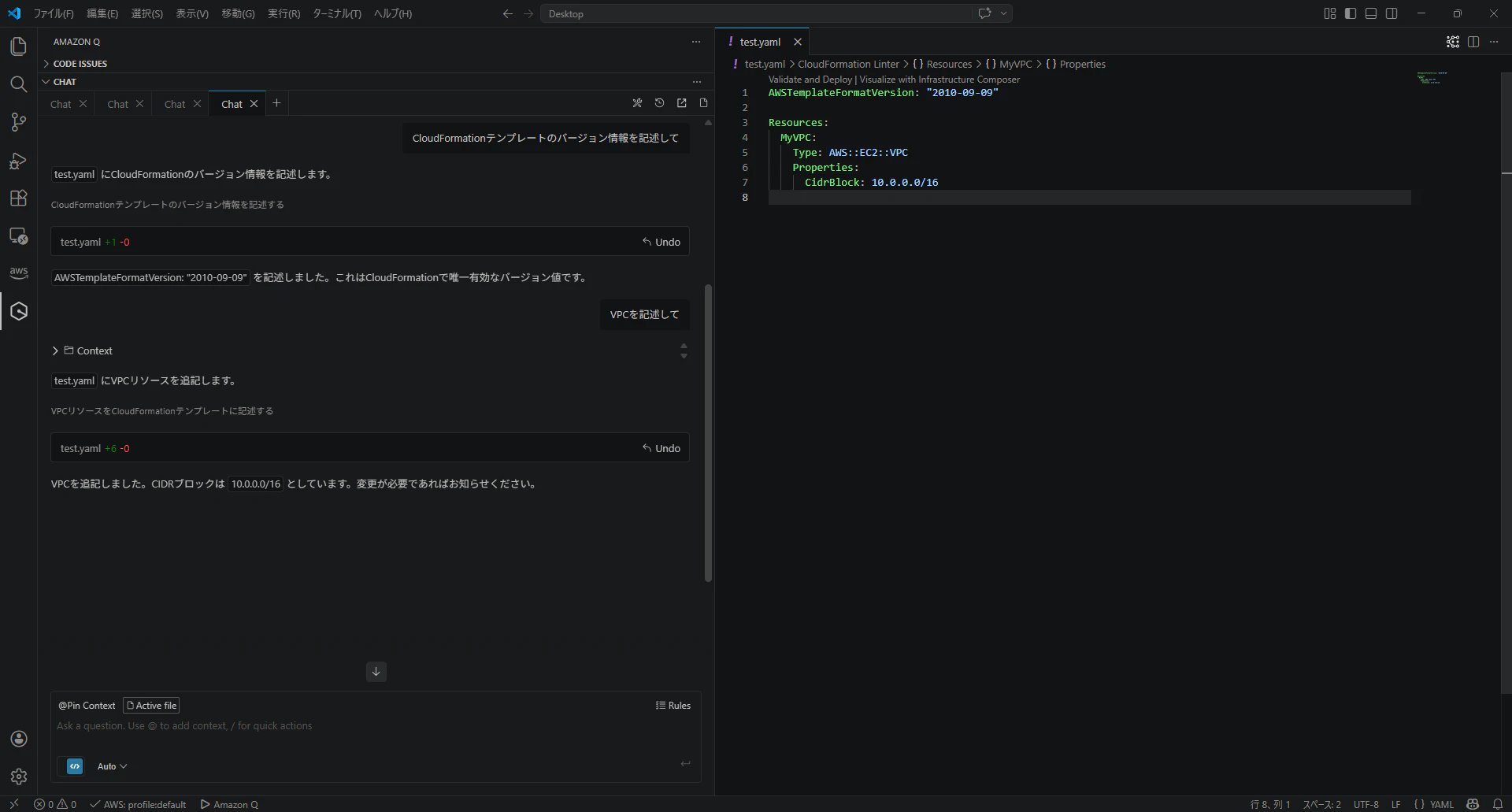Open the Copilot chat icon in command center
This screenshot has height=812, width=1512.
pyautogui.click(x=984, y=13)
